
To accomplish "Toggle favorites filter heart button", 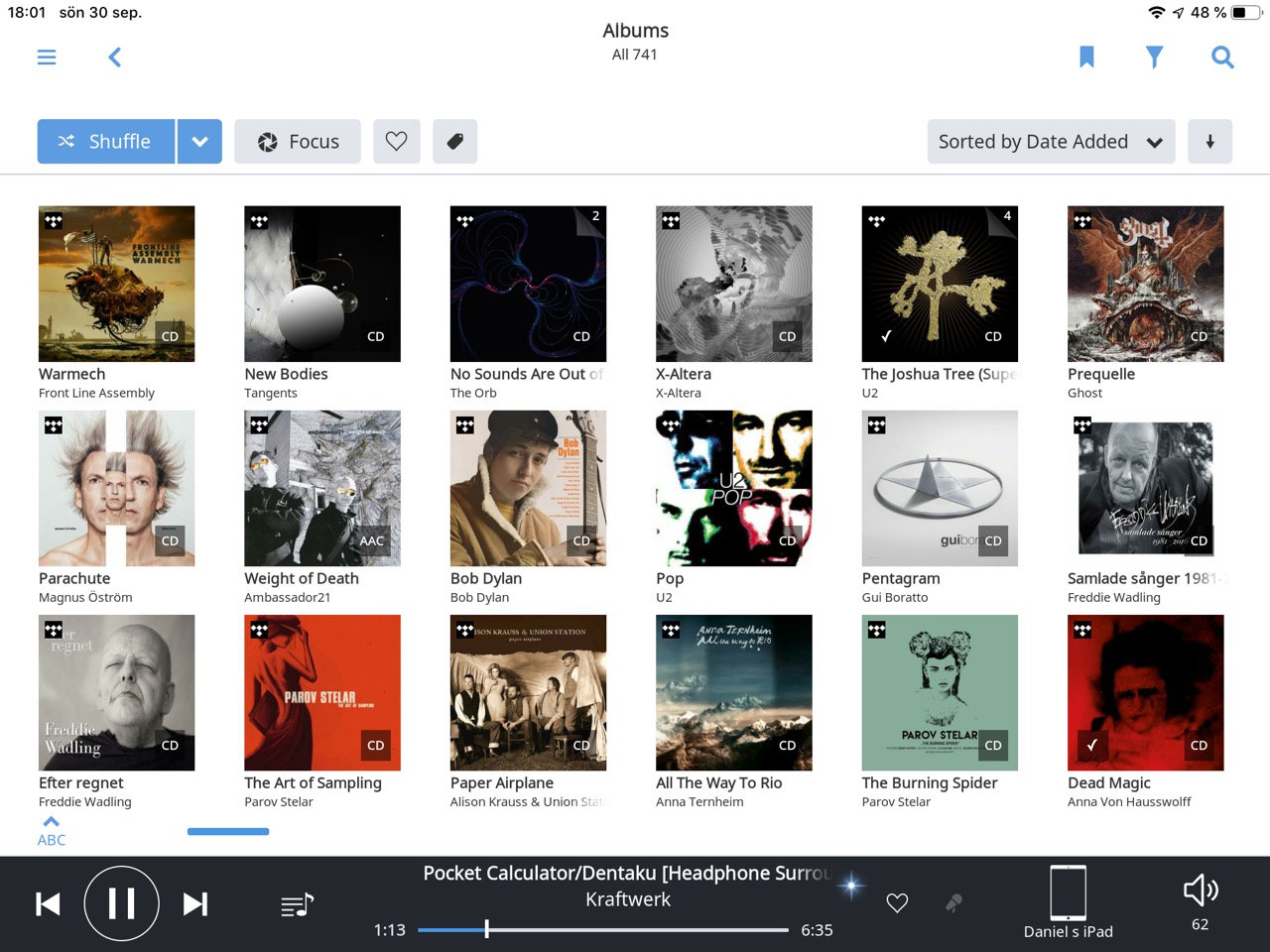I will pyautogui.click(x=397, y=142).
